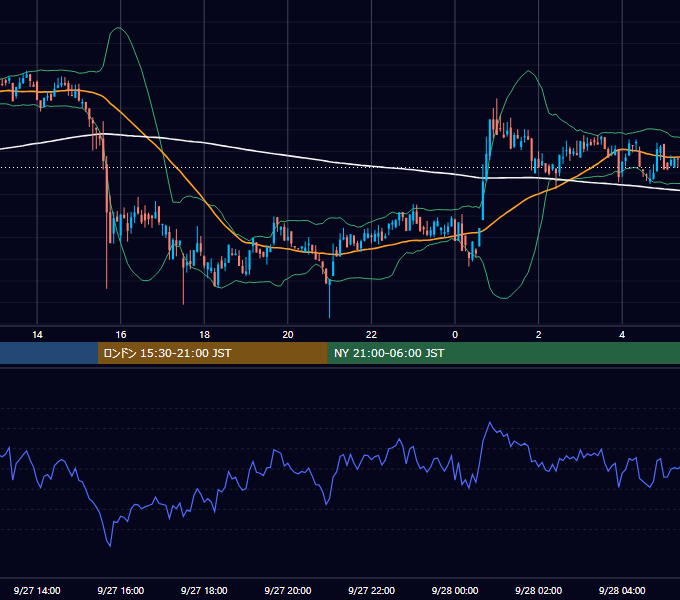Click the NY 21:00-06:00 JST session bar
Image resolution: width=680 pixels, height=600 pixels.
tap(503, 353)
